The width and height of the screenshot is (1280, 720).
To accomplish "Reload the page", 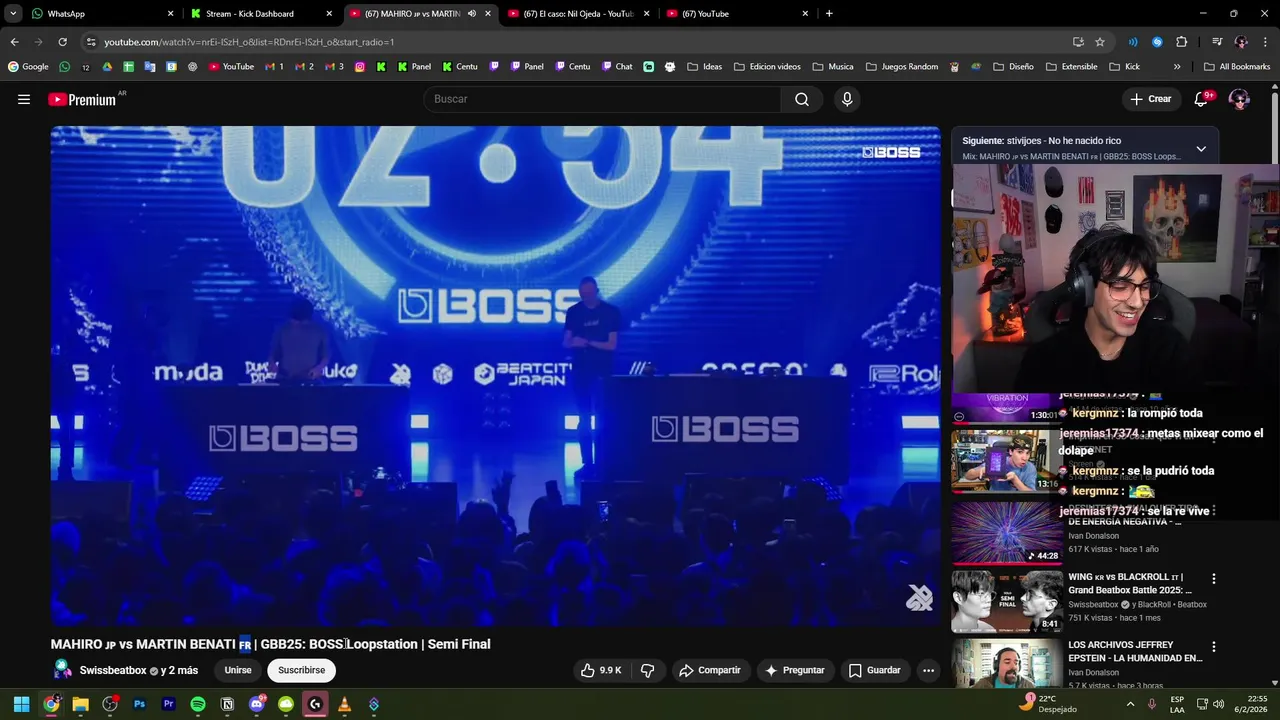I will [x=62, y=42].
